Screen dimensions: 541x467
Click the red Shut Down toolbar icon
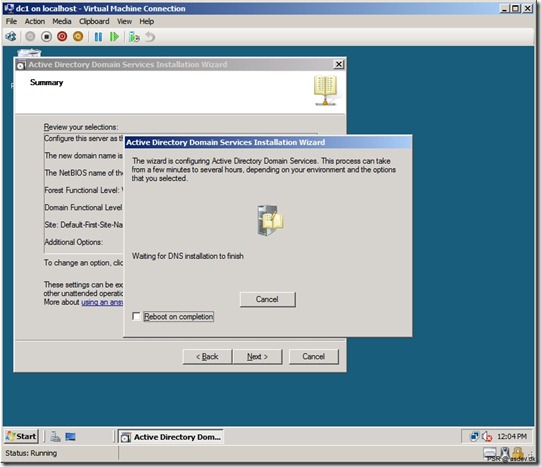tap(62, 37)
